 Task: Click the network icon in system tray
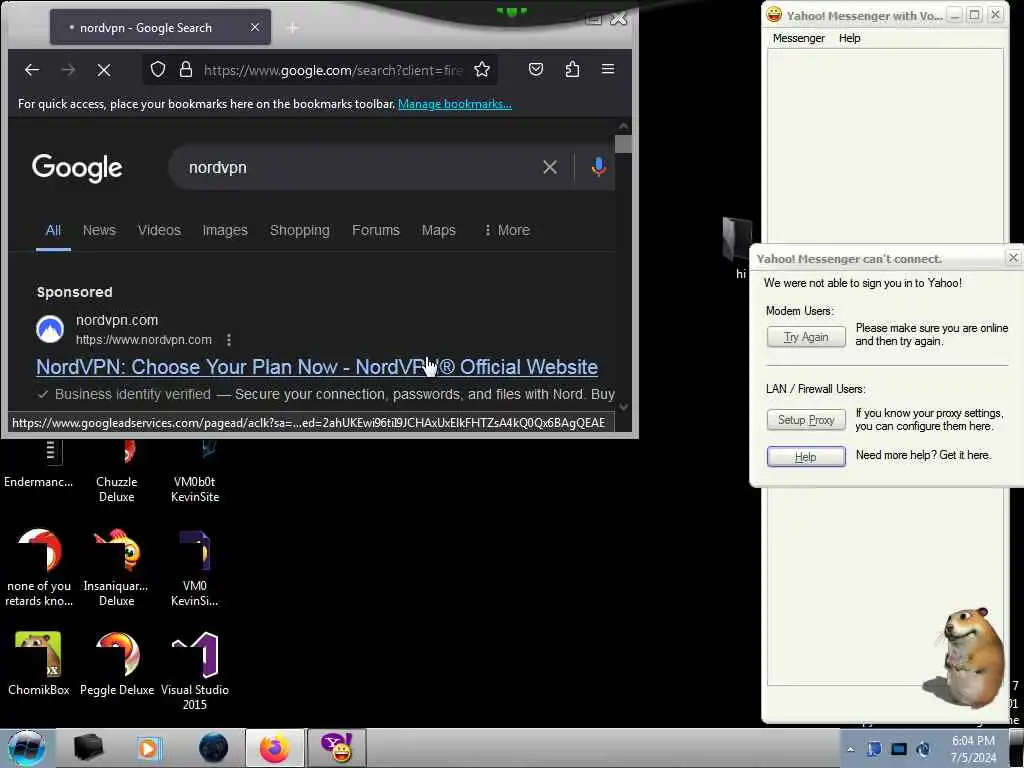[x=899, y=749]
